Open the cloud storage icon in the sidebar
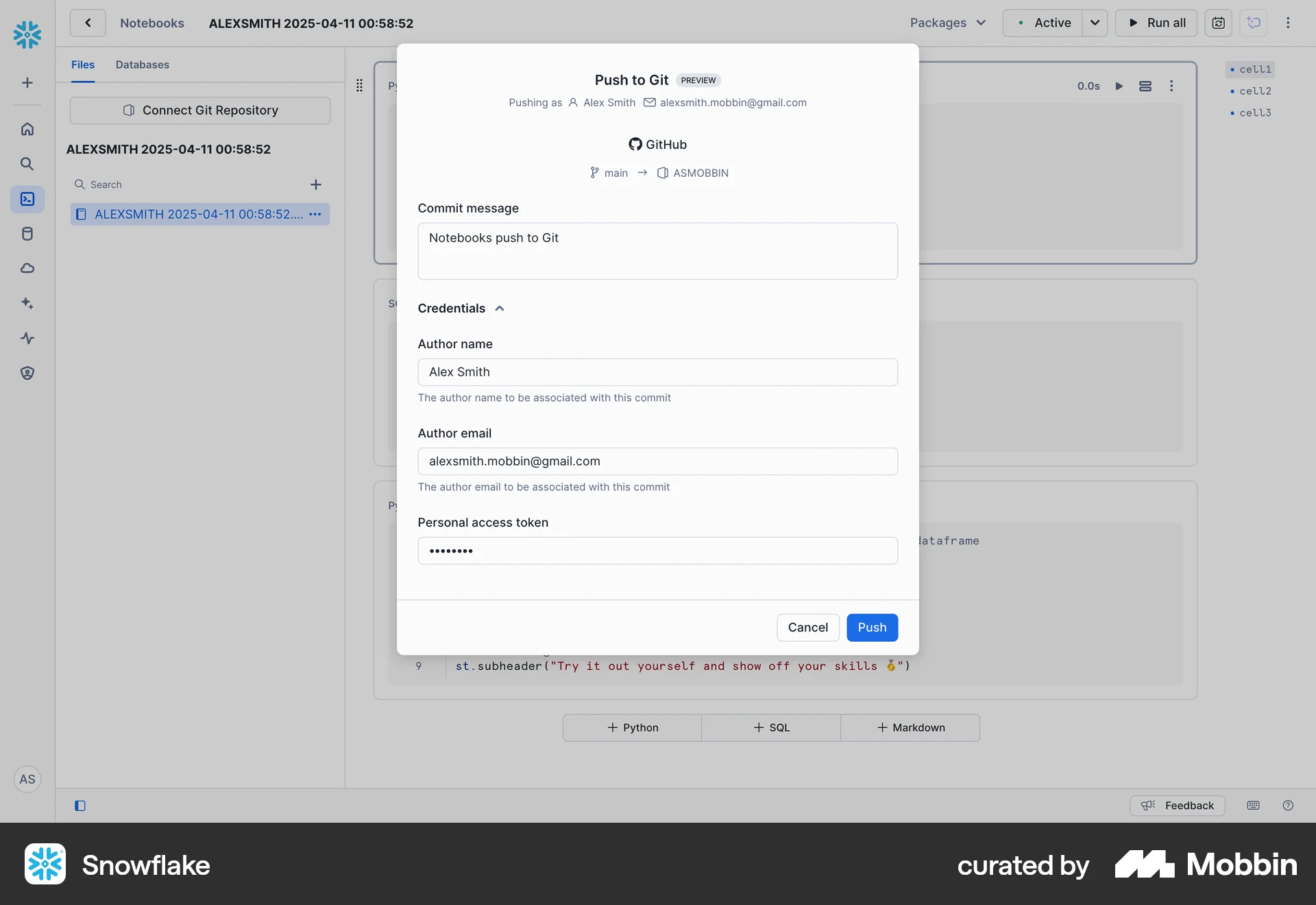The height and width of the screenshot is (905, 1316). 27,268
